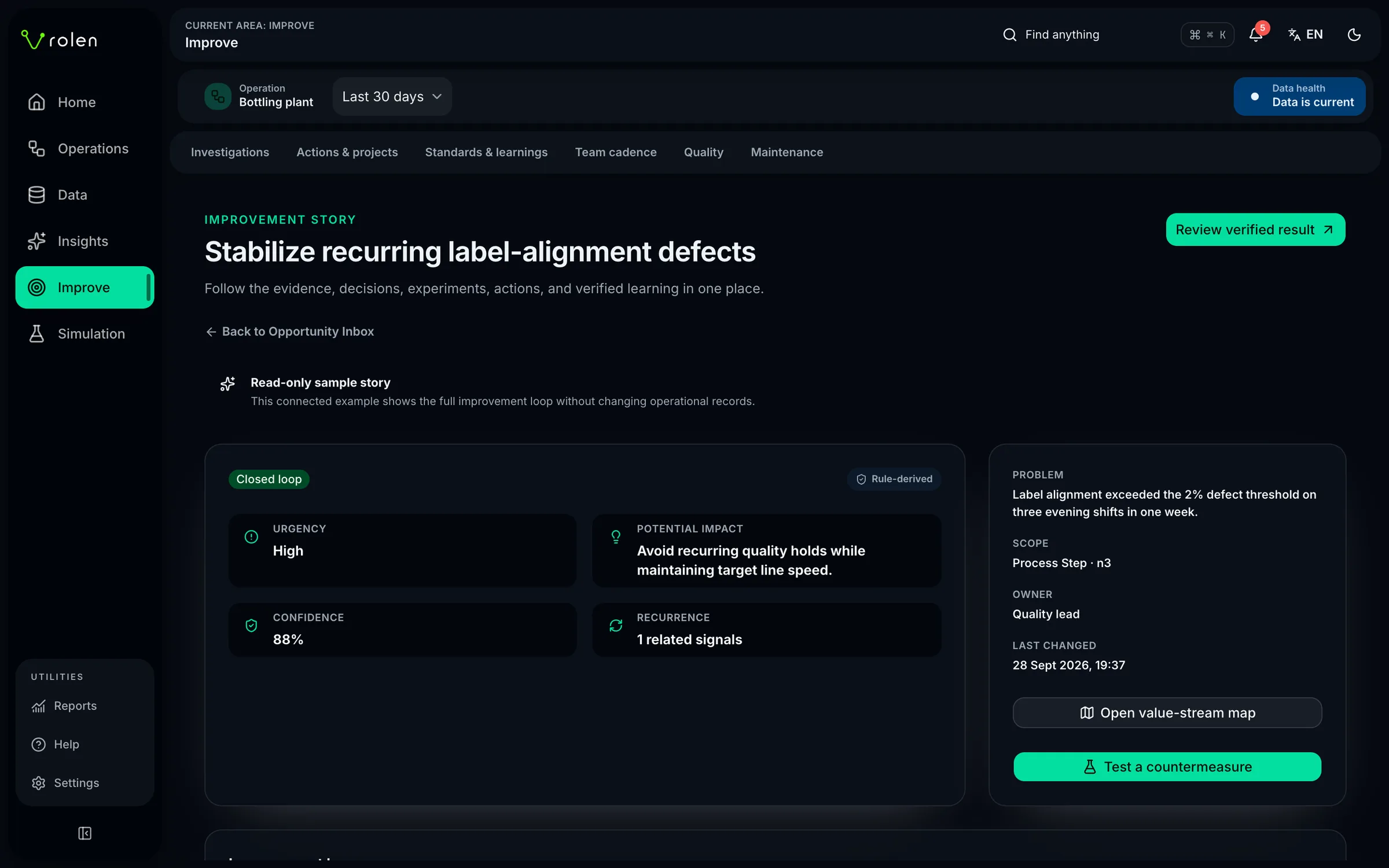Click the Data health status badge

point(1299,97)
